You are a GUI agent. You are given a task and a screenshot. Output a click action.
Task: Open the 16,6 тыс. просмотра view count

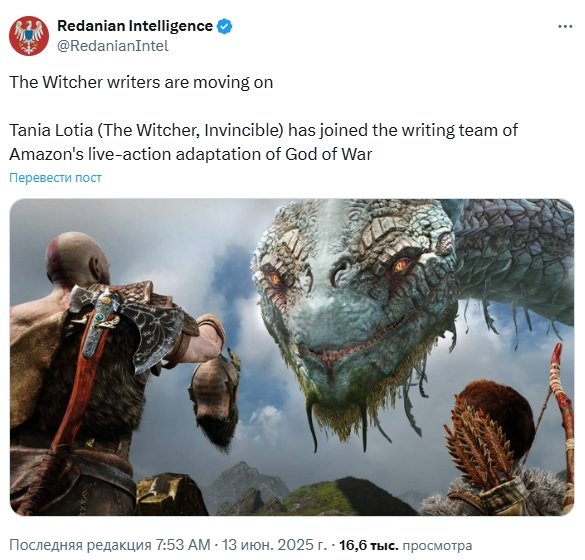point(405,545)
